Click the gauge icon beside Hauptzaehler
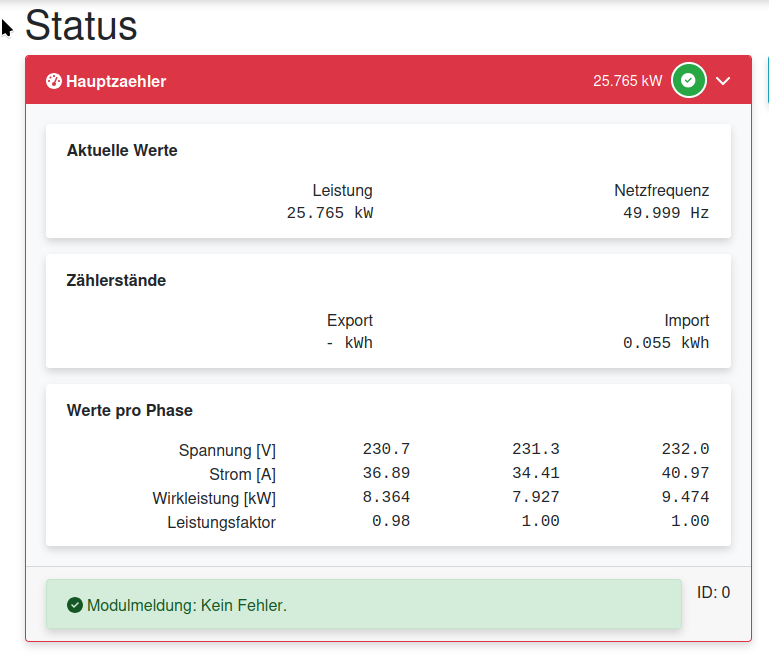 [54, 81]
